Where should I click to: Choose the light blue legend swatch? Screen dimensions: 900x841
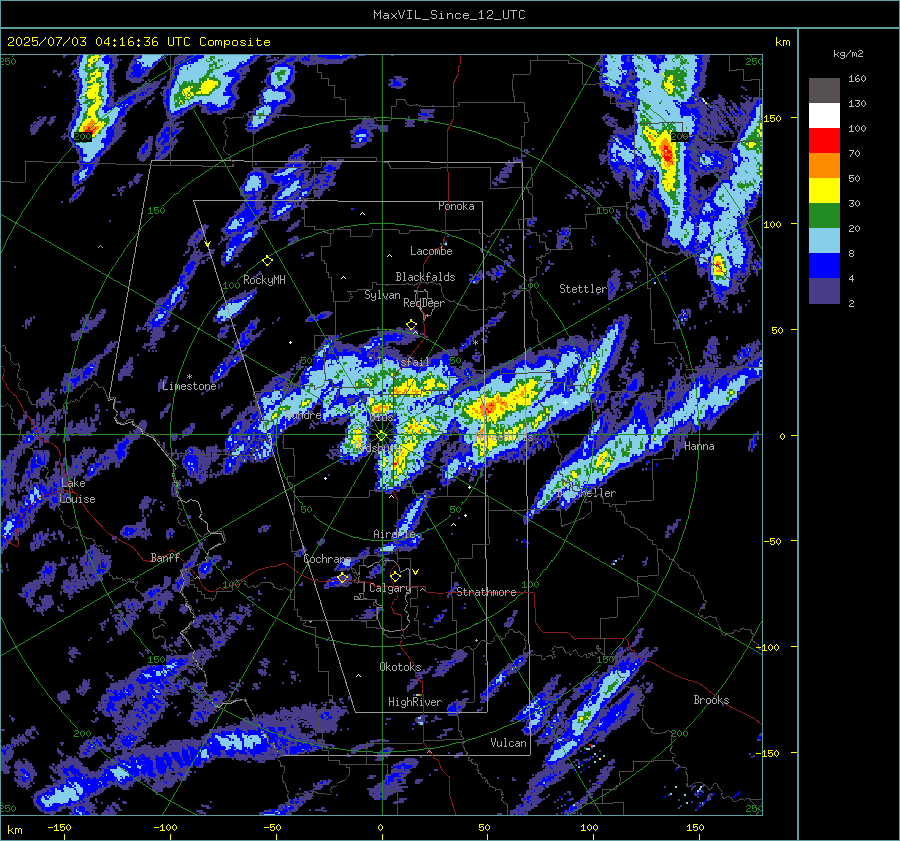(824, 241)
